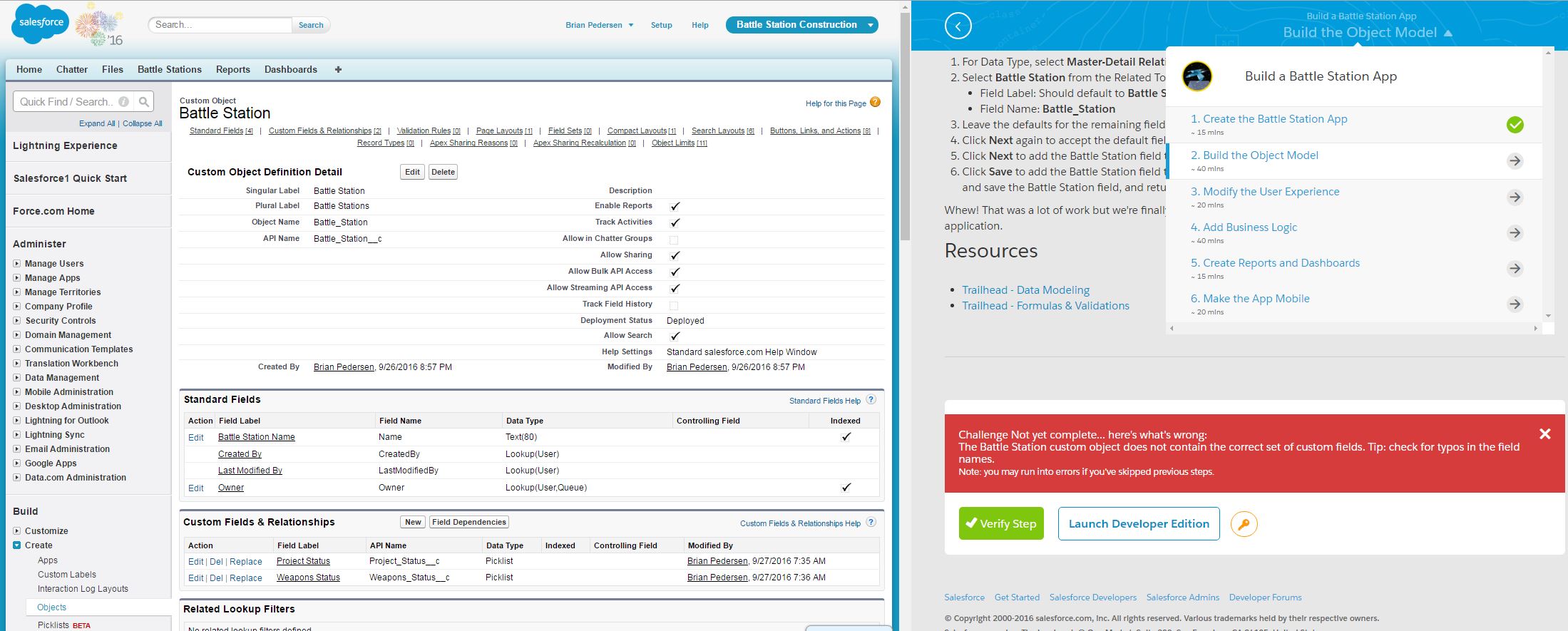The image size is (1568, 631).
Task: Open Trailhead - Data Modeling resource
Action: click(x=1025, y=290)
